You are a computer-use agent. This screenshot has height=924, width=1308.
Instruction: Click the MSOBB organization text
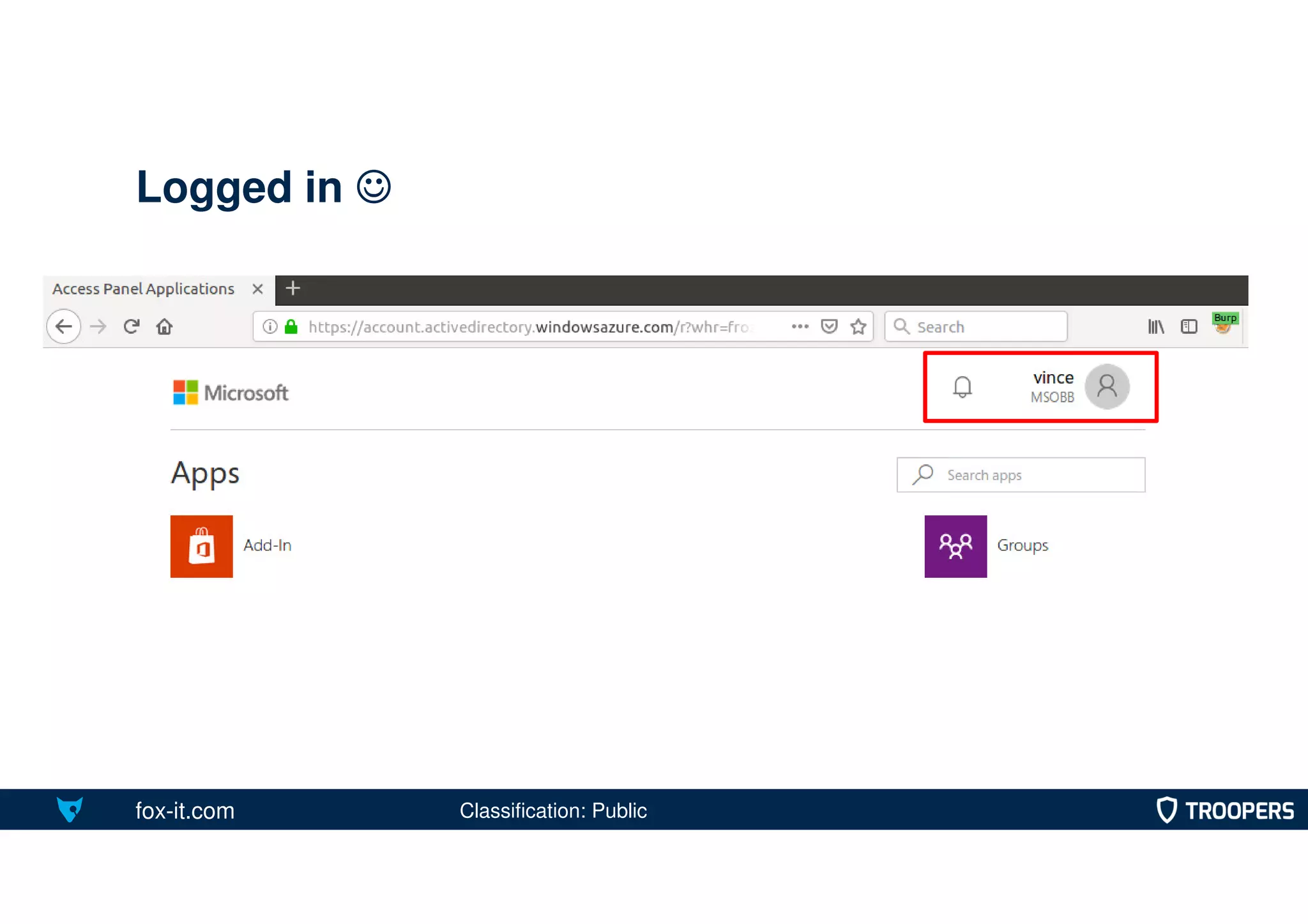point(1053,397)
